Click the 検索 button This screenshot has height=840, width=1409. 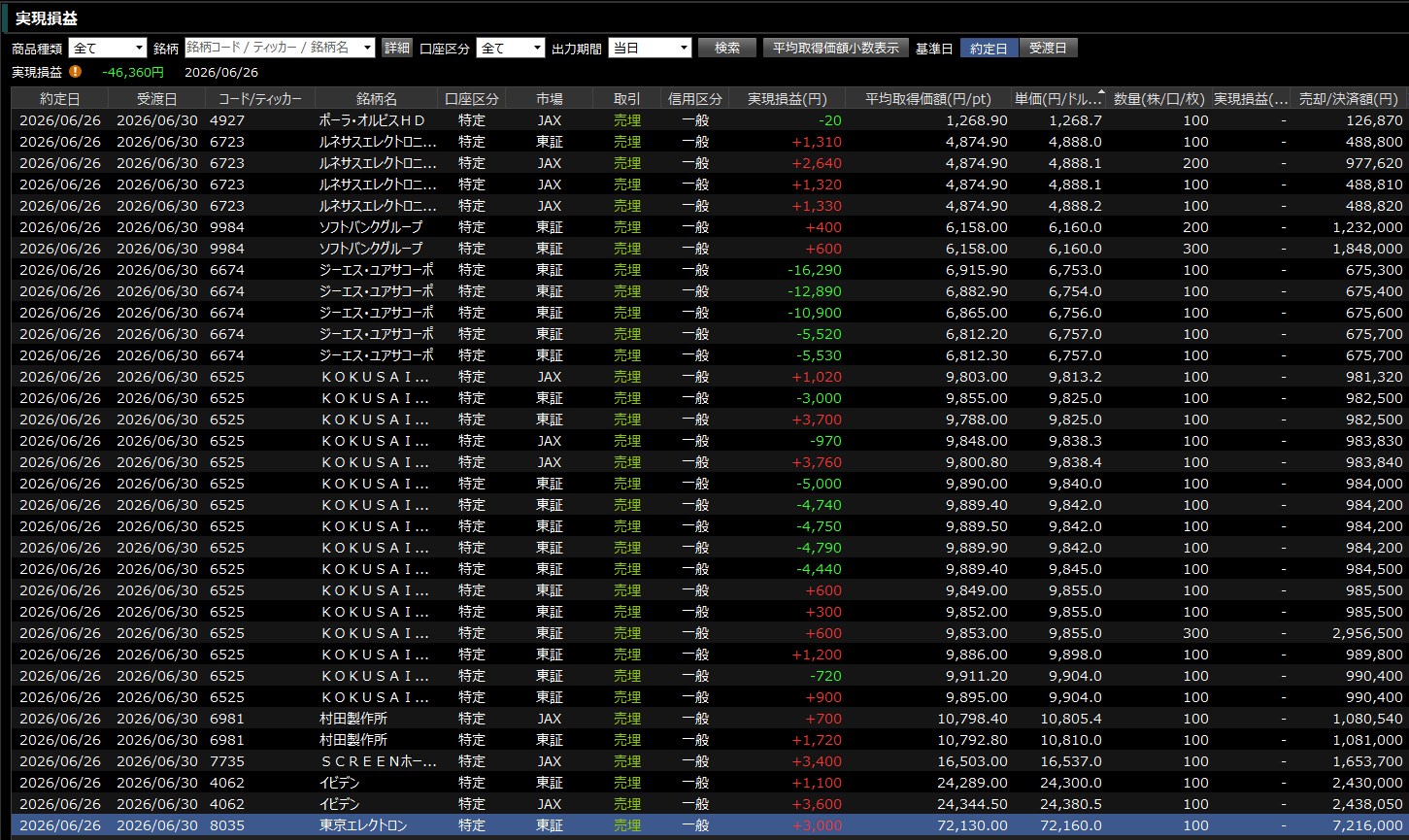coord(726,48)
